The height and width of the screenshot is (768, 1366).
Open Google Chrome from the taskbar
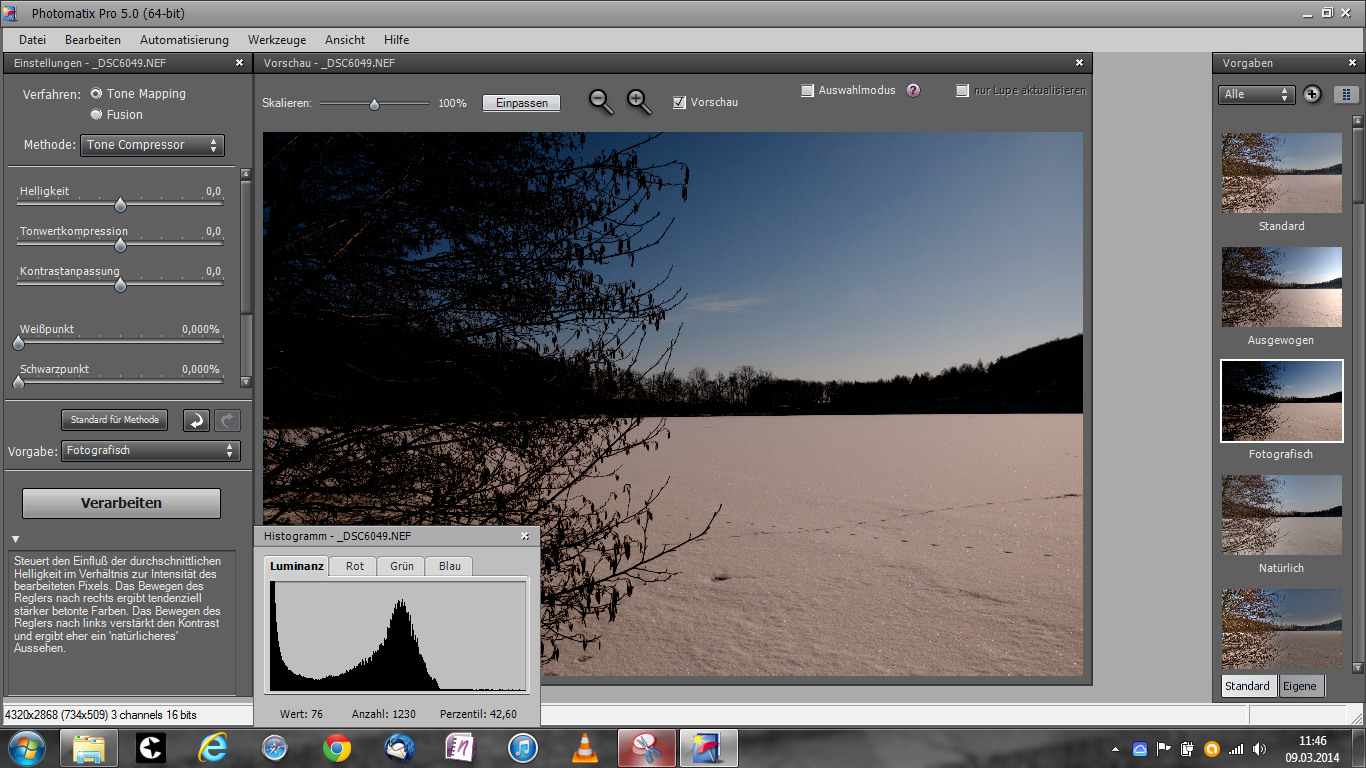click(337, 748)
